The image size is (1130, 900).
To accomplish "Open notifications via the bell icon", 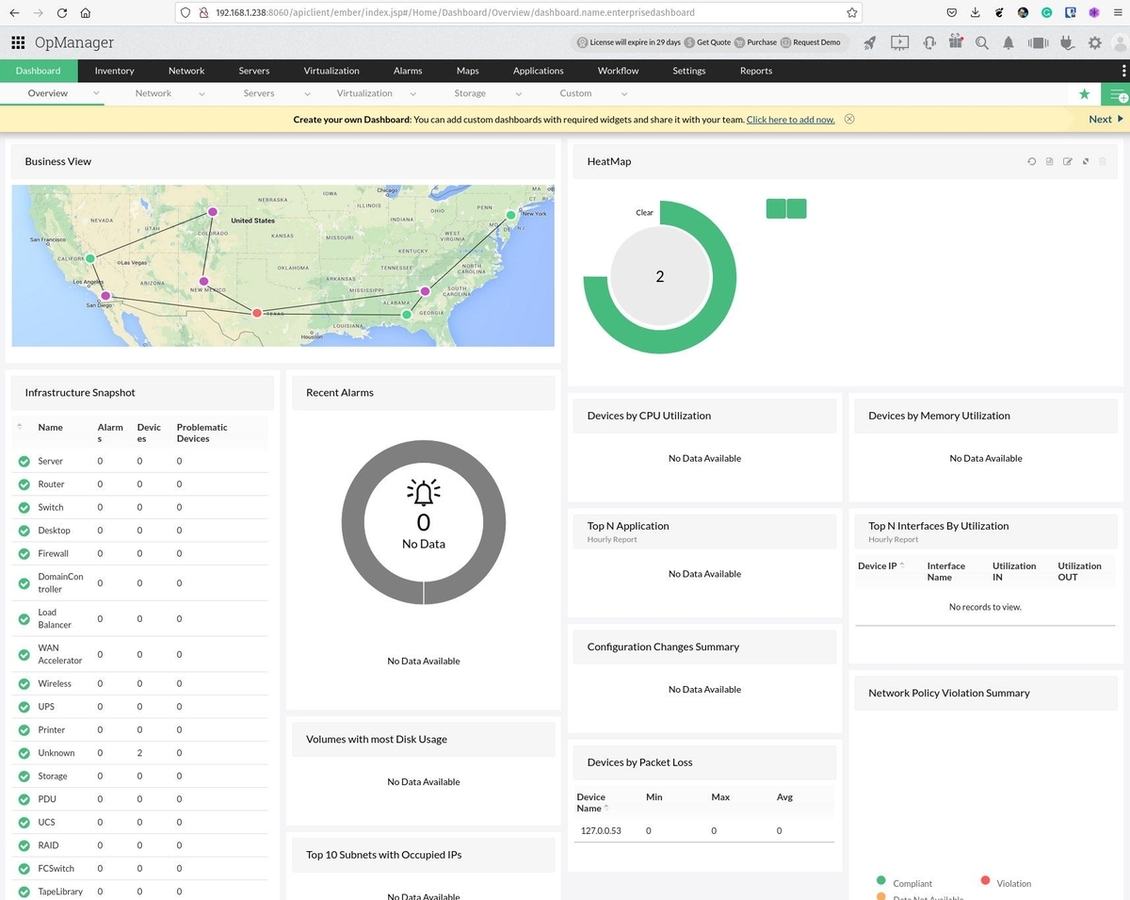I will tap(1008, 43).
